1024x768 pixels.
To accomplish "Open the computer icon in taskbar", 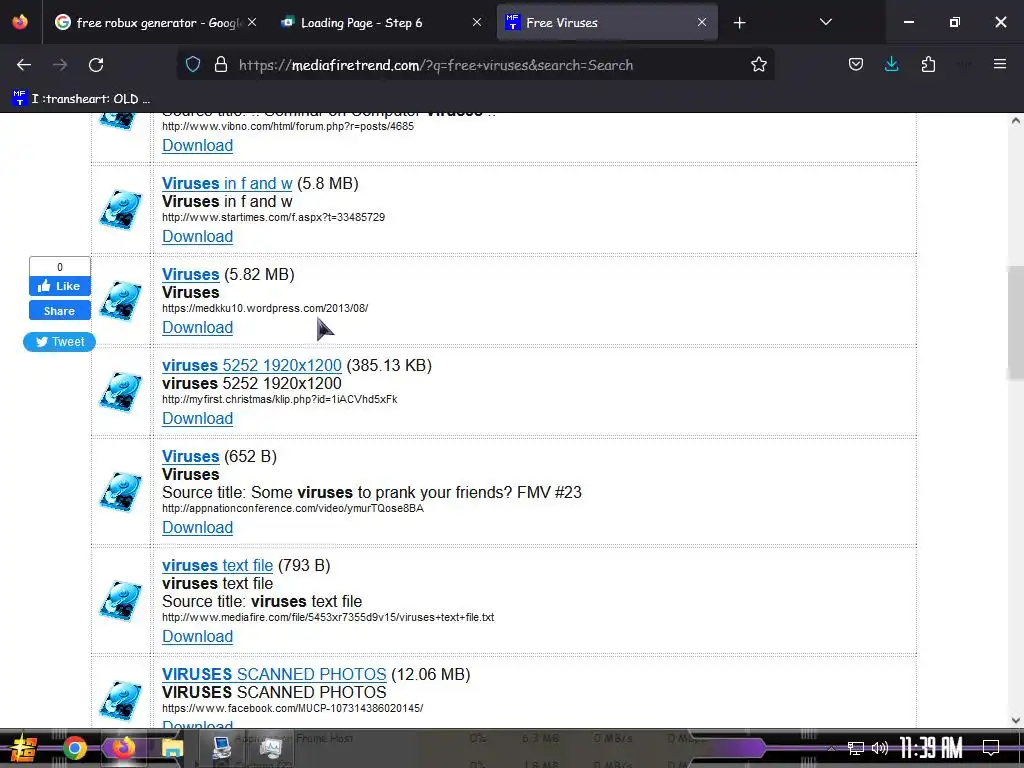I will 221,748.
